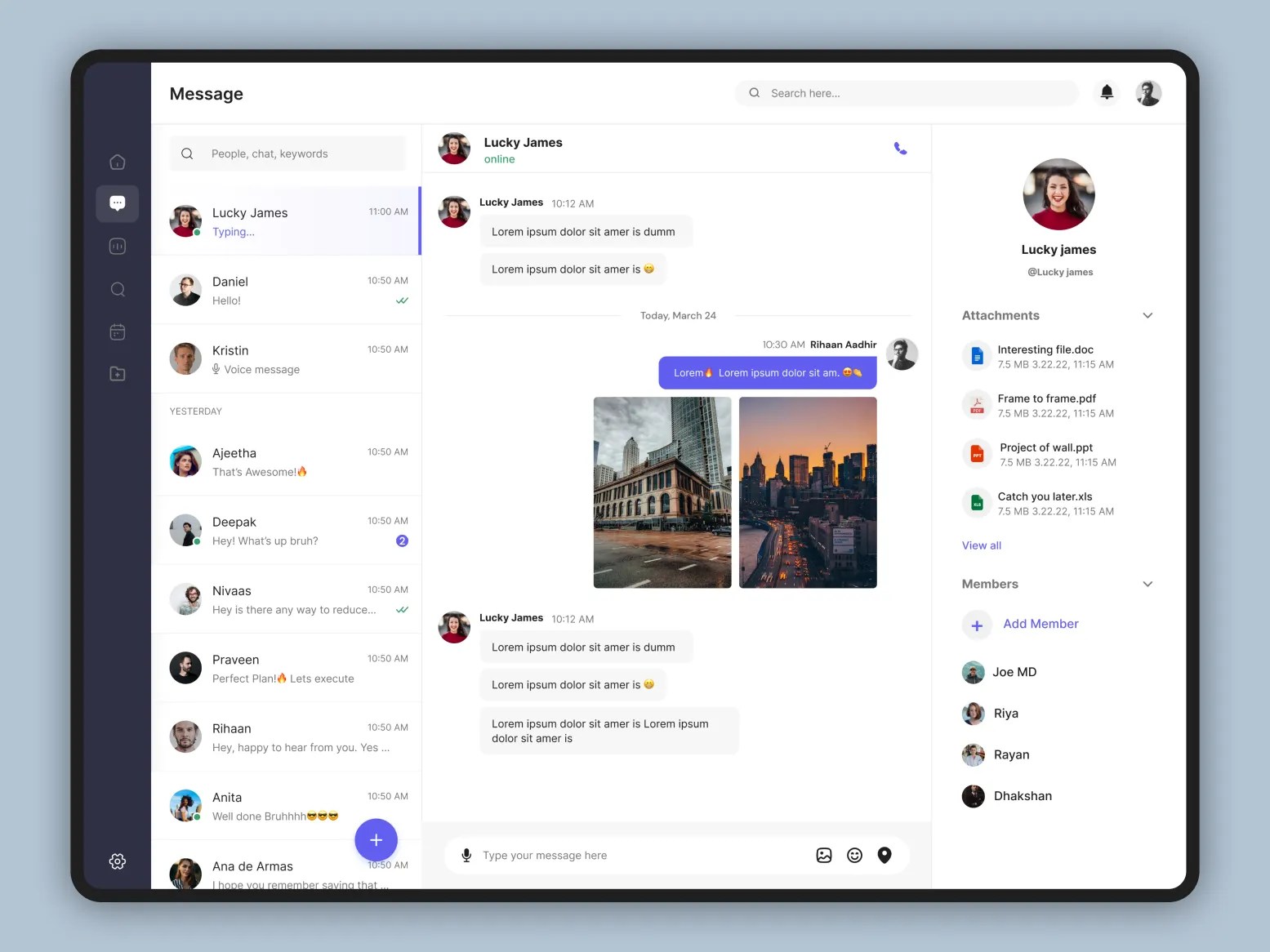Click the Message page title
Screen dimensions: 1270x952
[207, 94]
